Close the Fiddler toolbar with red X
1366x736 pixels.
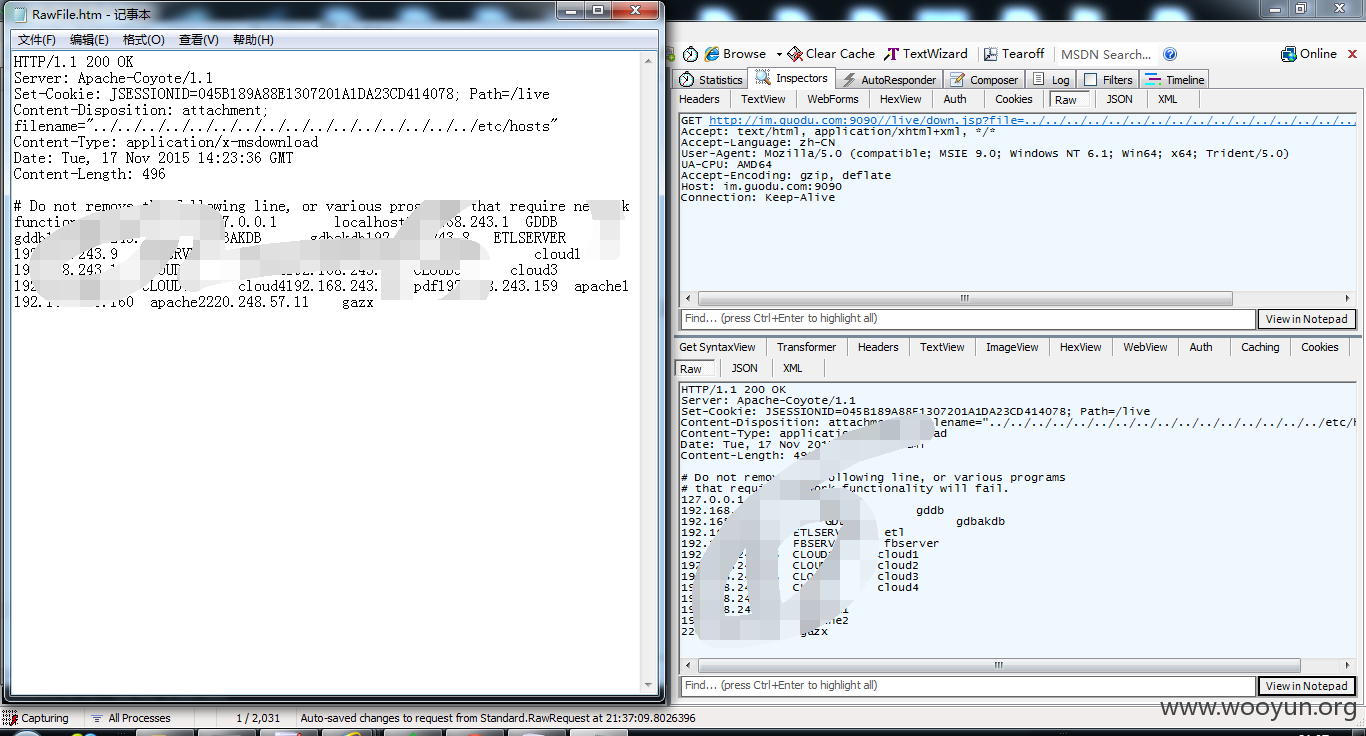click(x=1352, y=54)
